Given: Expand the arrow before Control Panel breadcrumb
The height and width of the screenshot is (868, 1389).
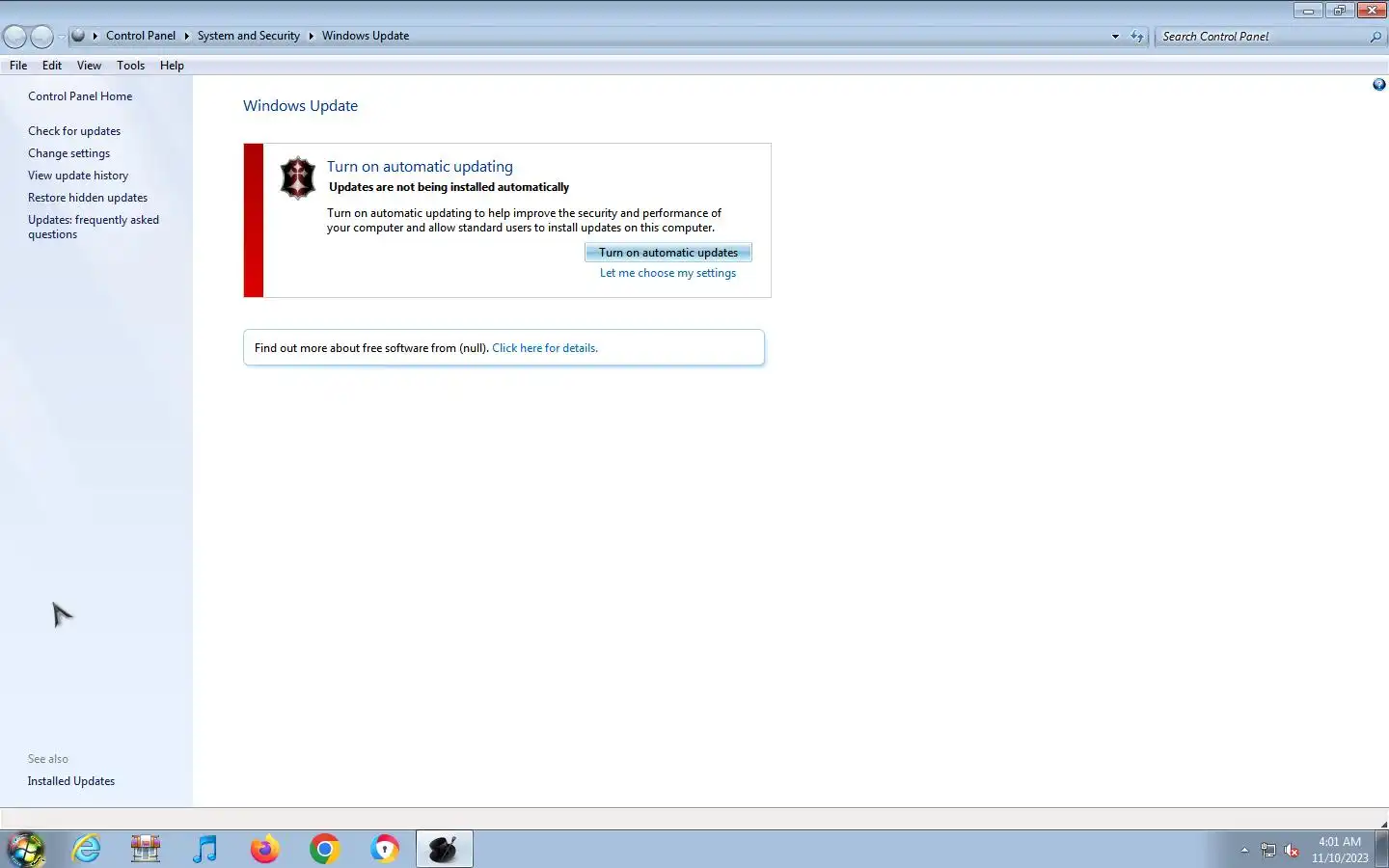Looking at the screenshot, I should point(95,37).
